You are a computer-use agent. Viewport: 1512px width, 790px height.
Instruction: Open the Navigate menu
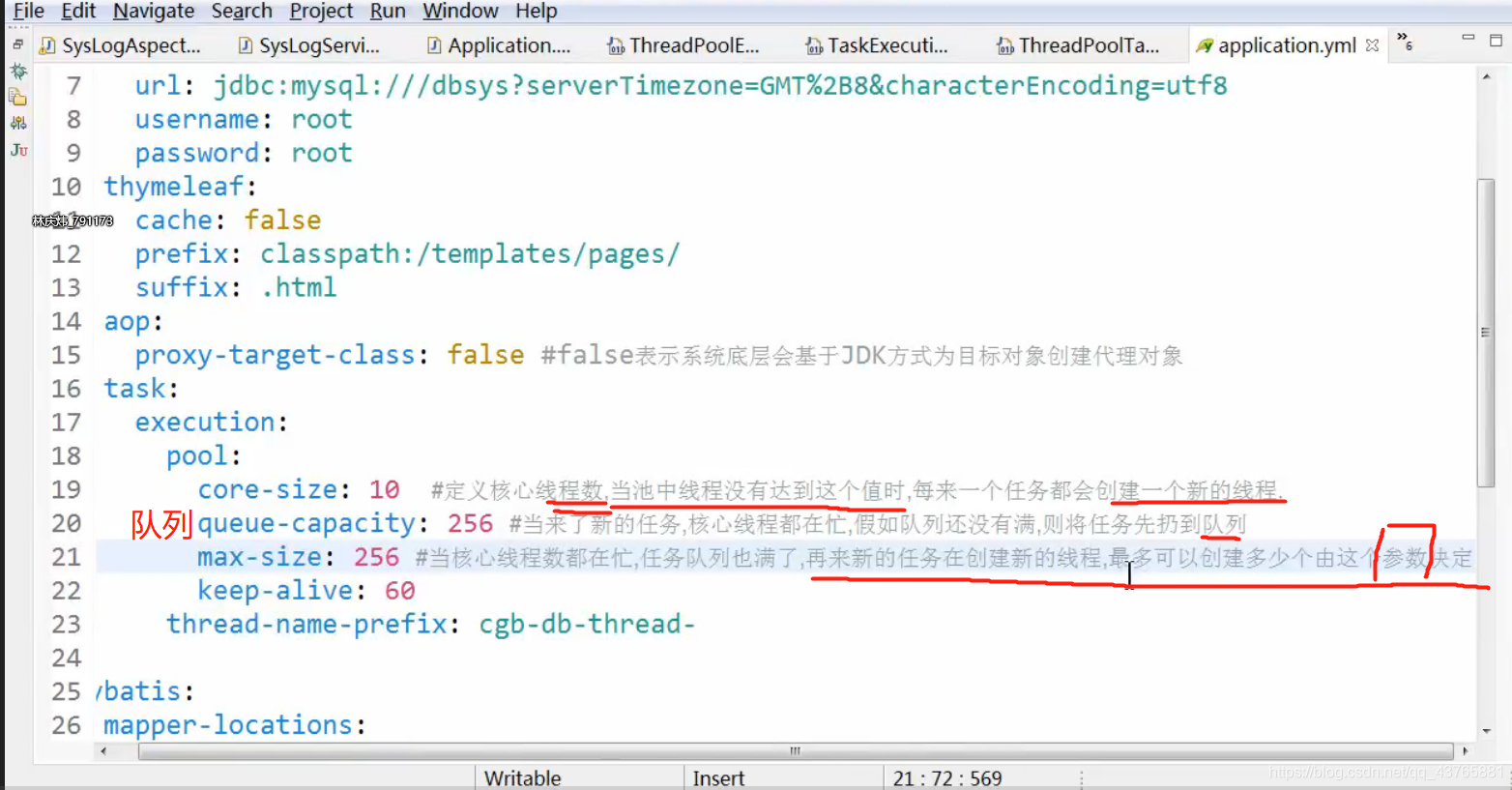[154, 11]
